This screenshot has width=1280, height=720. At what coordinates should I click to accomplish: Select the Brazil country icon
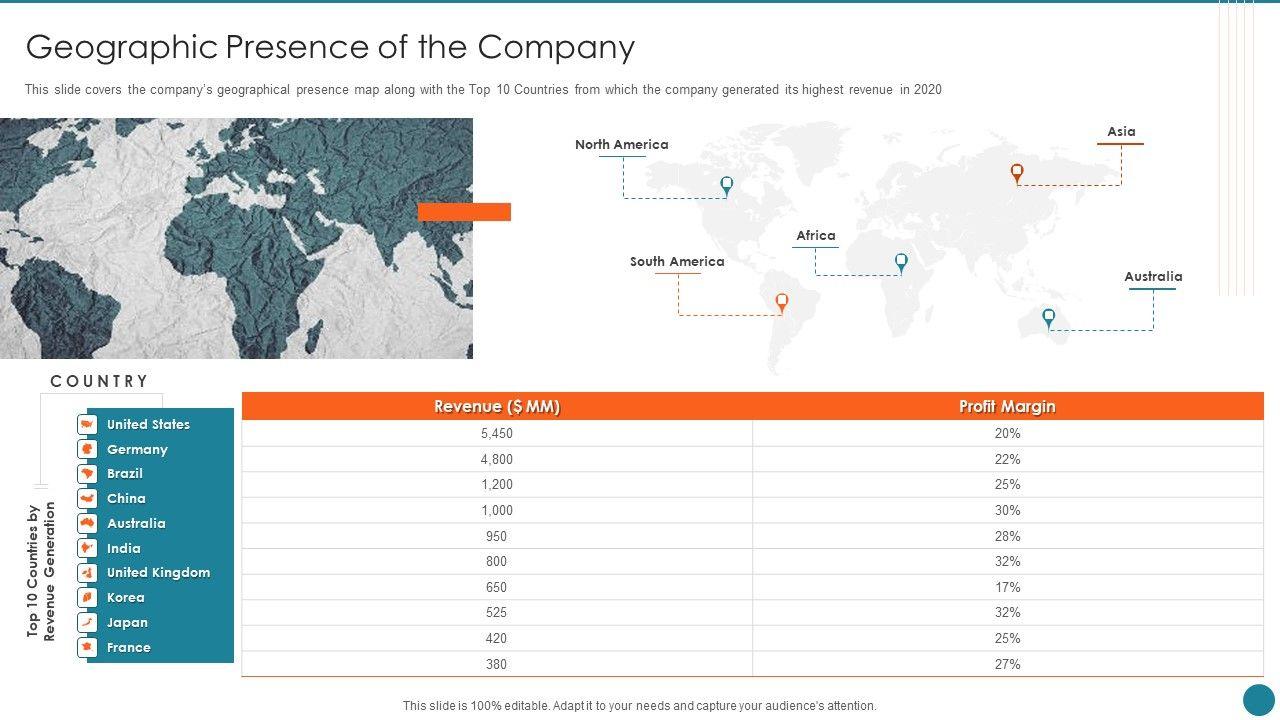tap(87, 474)
